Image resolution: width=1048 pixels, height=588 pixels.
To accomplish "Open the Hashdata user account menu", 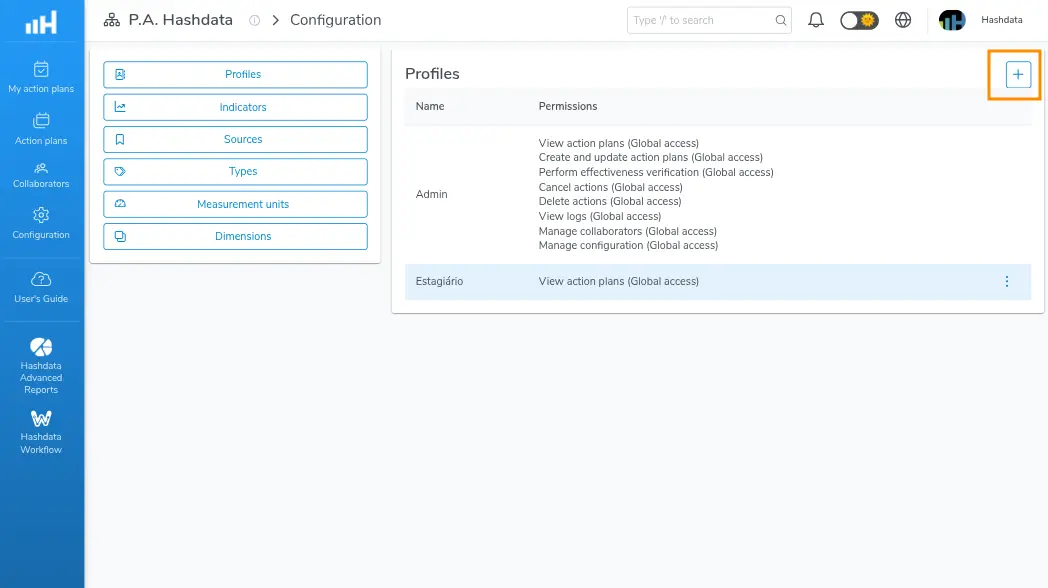I will tap(1001, 20).
